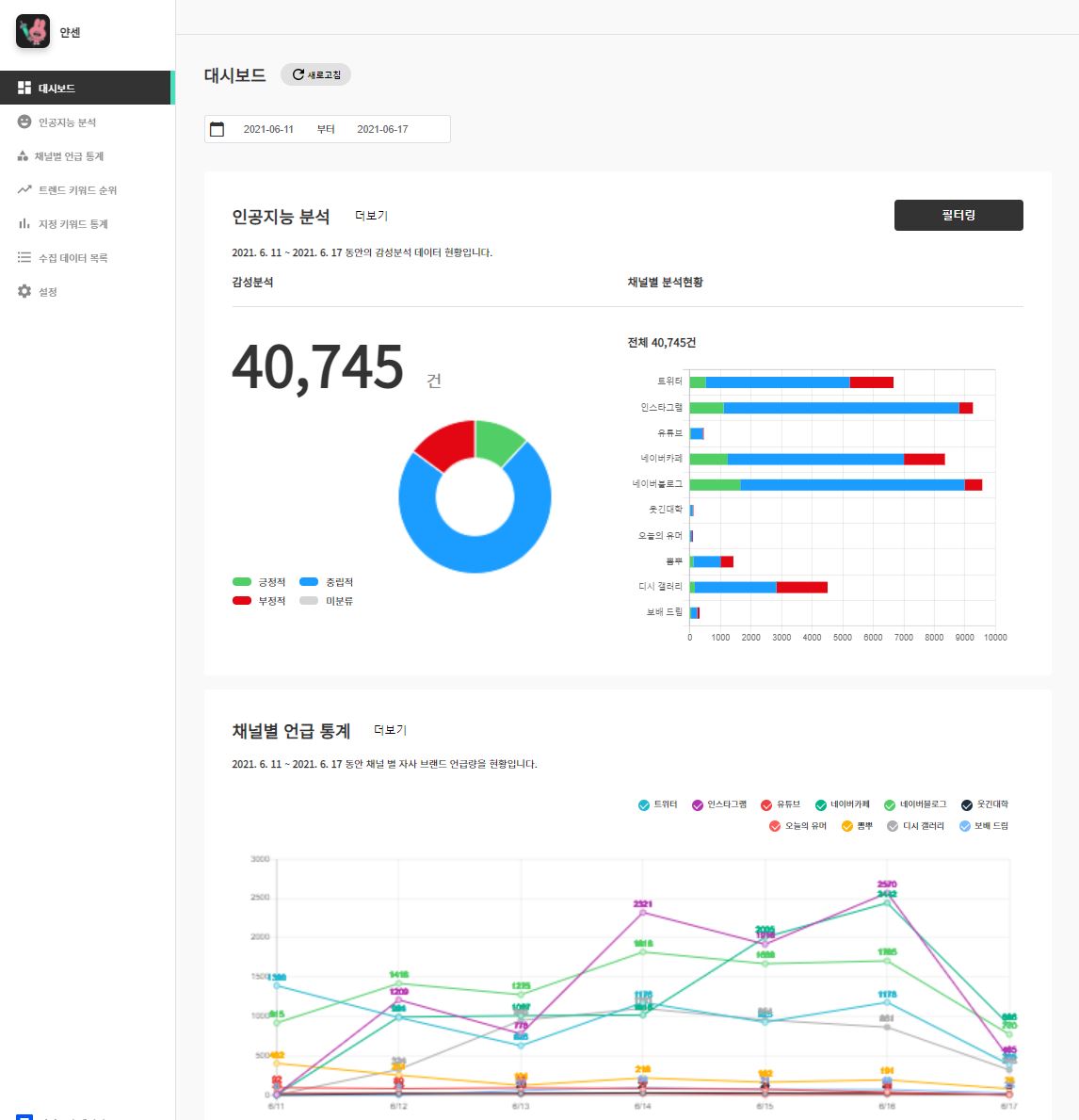Viewport: 1079px width, 1120px height.
Task: Switch to the 감성분석 tab
Action: (252, 283)
